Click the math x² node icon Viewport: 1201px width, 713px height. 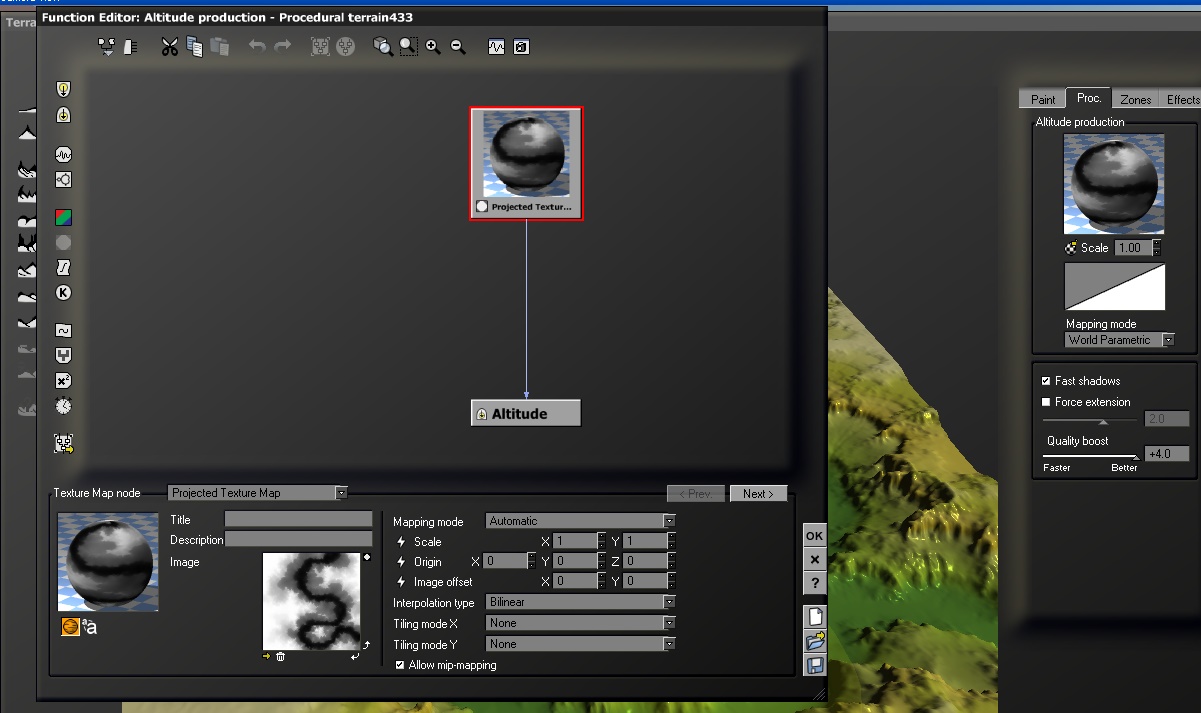[64, 381]
